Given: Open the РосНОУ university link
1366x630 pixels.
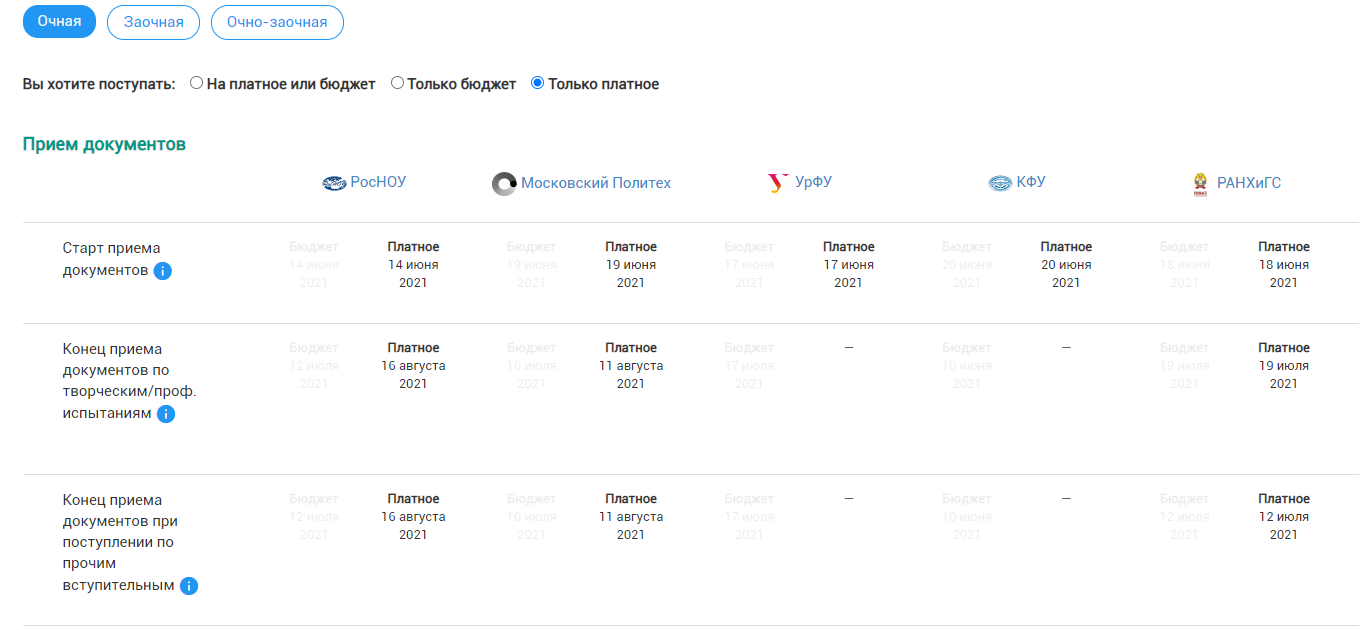Looking at the screenshot, I should click(x=378, y=182).
